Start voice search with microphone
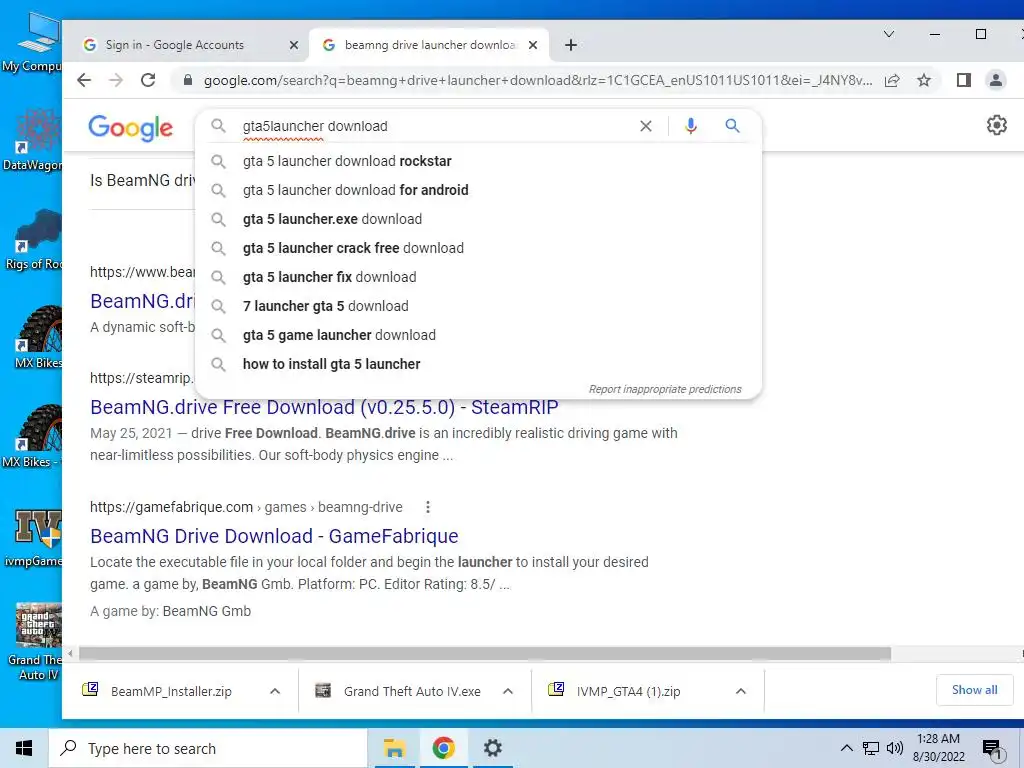Viewport: 1024px width, 768px height. click(690, 126)
